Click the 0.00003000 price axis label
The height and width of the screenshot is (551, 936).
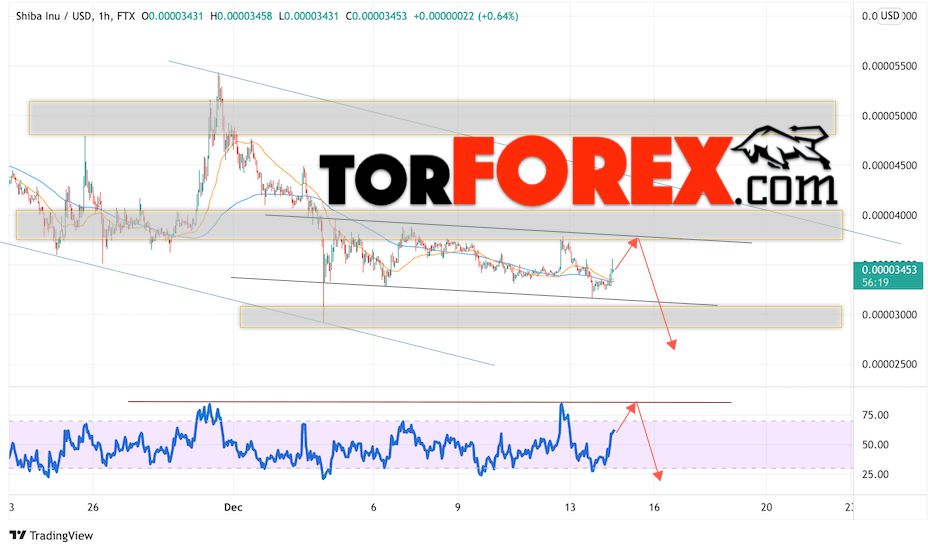(x=889, y=315)
